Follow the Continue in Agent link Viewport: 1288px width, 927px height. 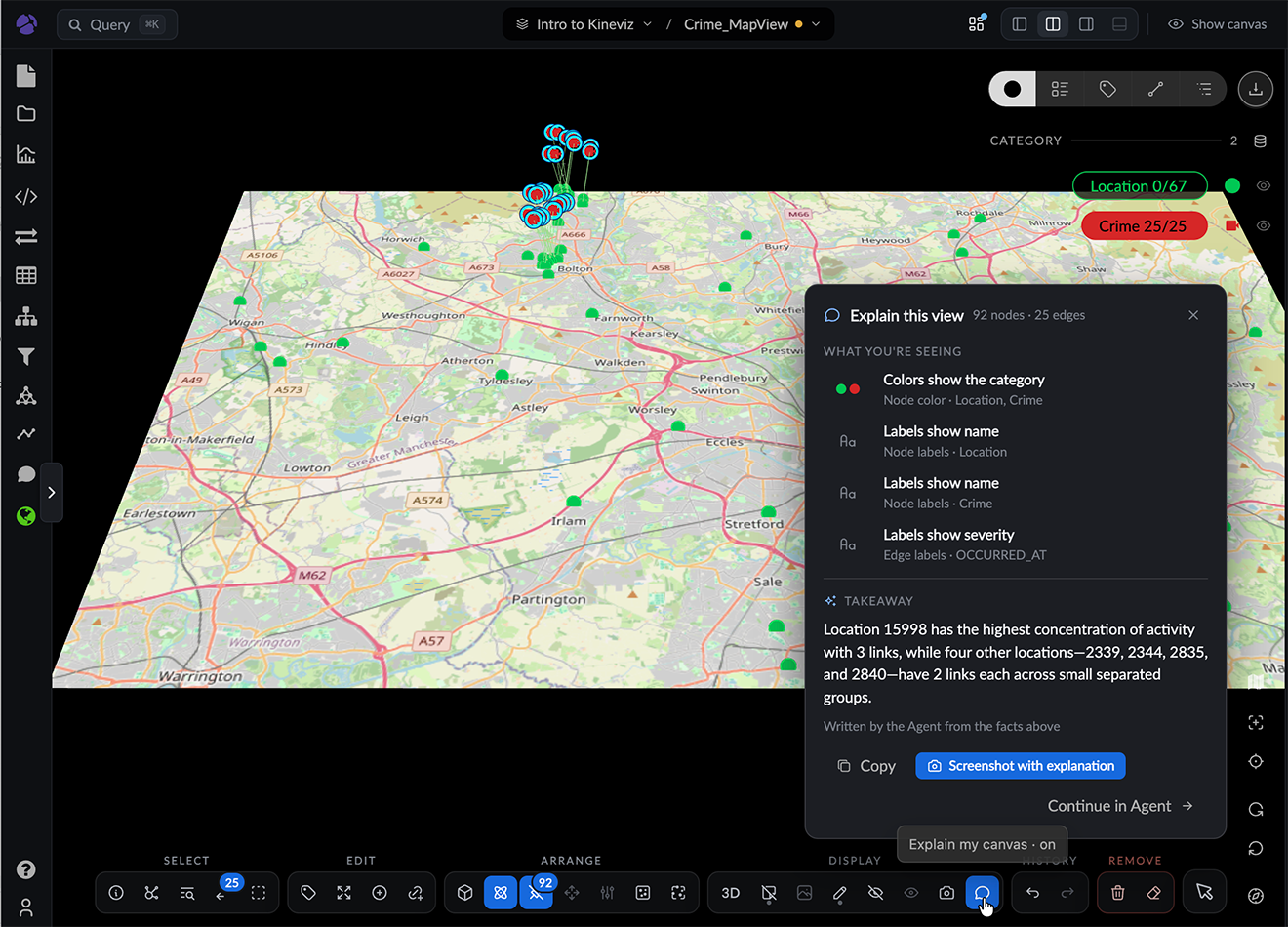pyautogui.click(x=1120, y=806)
